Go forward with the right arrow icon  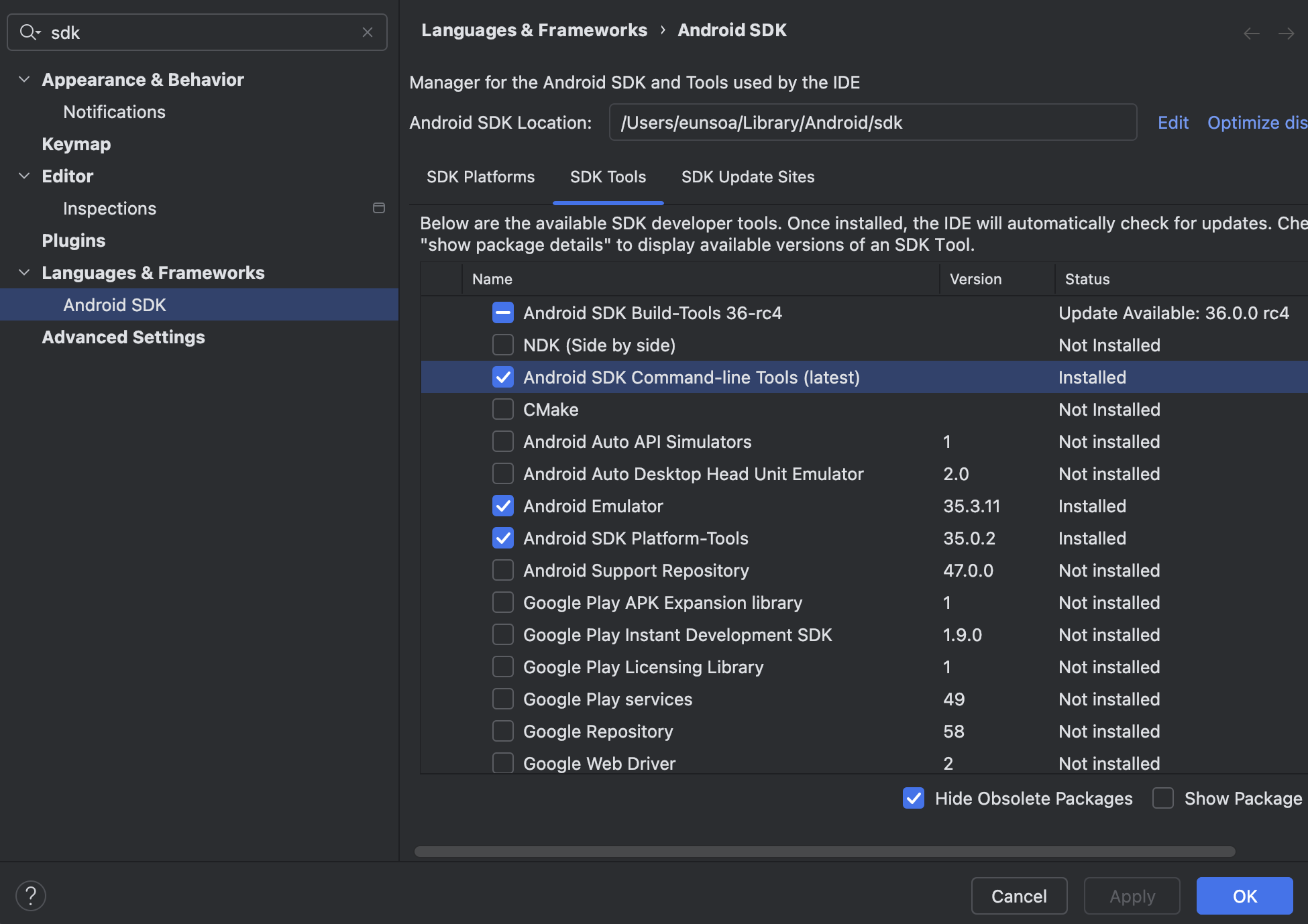coord(1286,34)
